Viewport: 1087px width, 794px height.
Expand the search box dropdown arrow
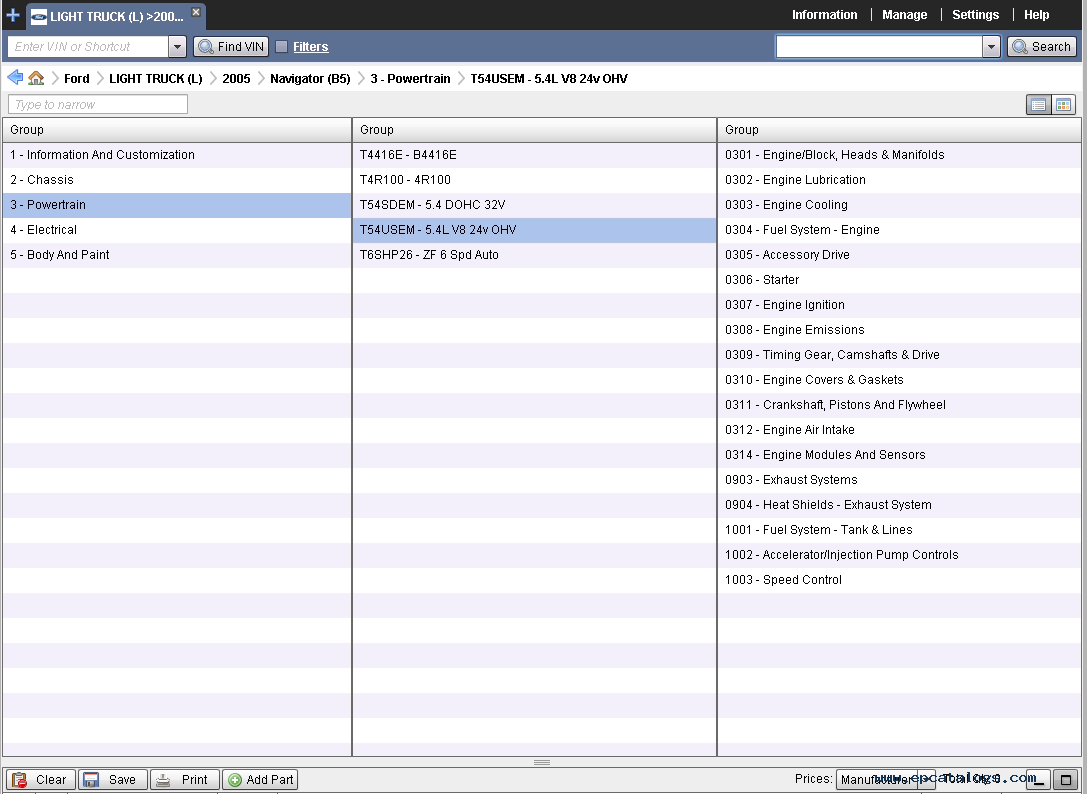(x=991, y=47)
